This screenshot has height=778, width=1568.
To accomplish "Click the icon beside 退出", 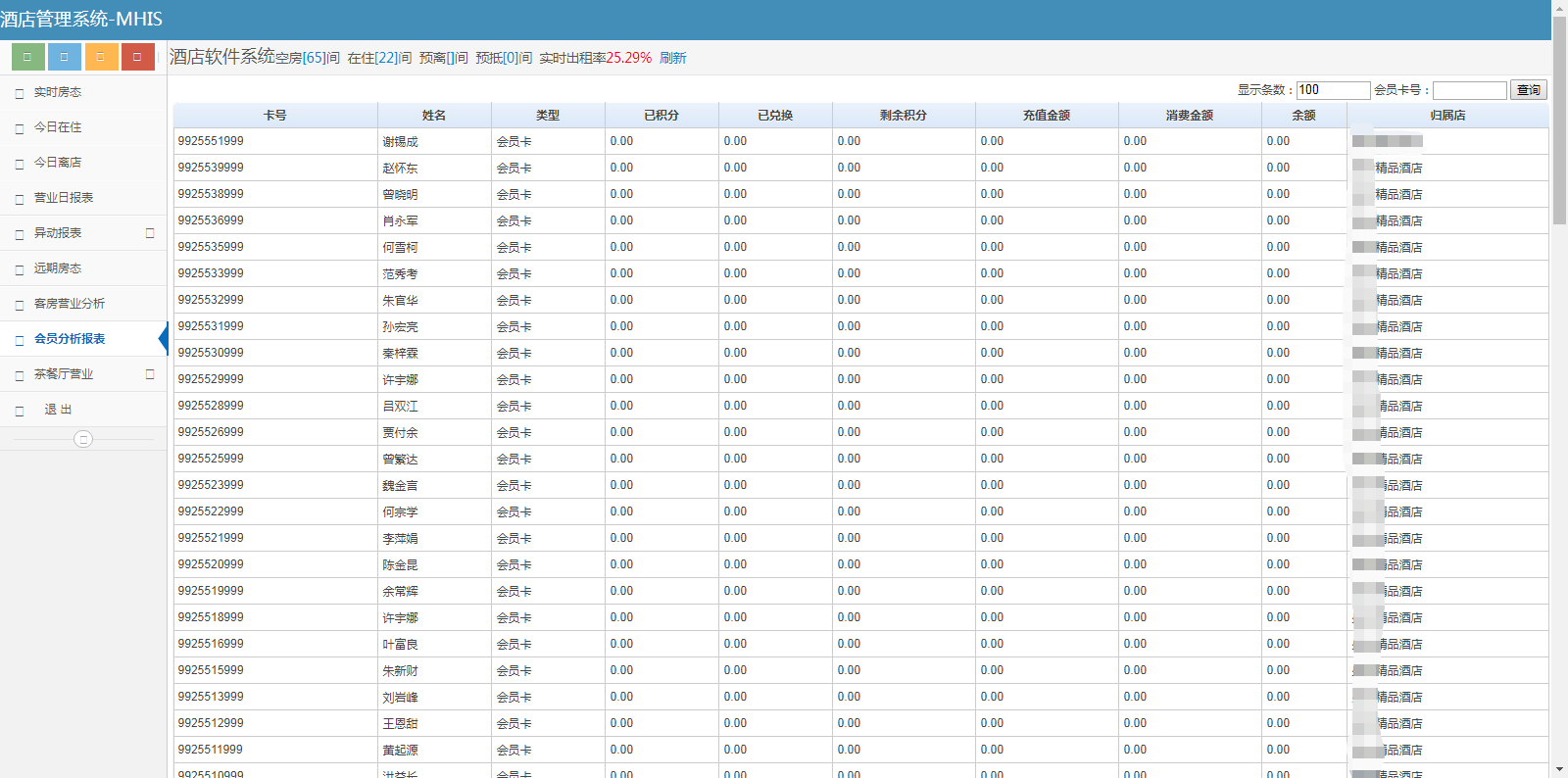I will click(20, 411).
